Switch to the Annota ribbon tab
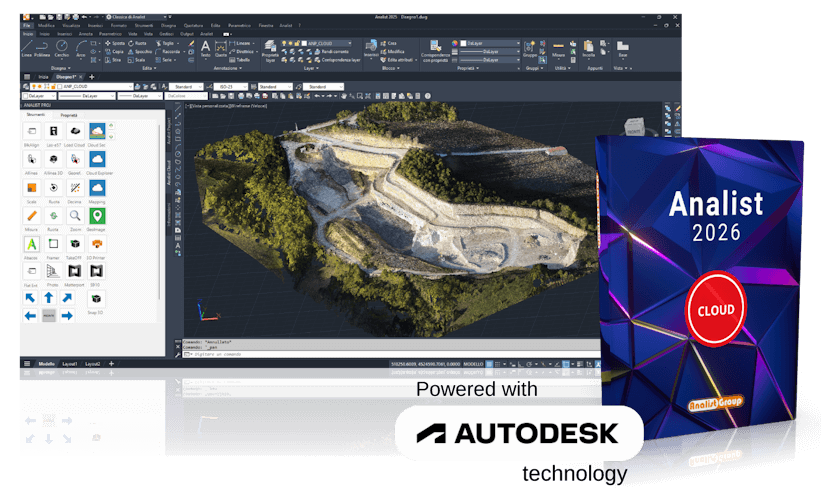The height and width of the screenshot is (500, 821). coord(85,34)
